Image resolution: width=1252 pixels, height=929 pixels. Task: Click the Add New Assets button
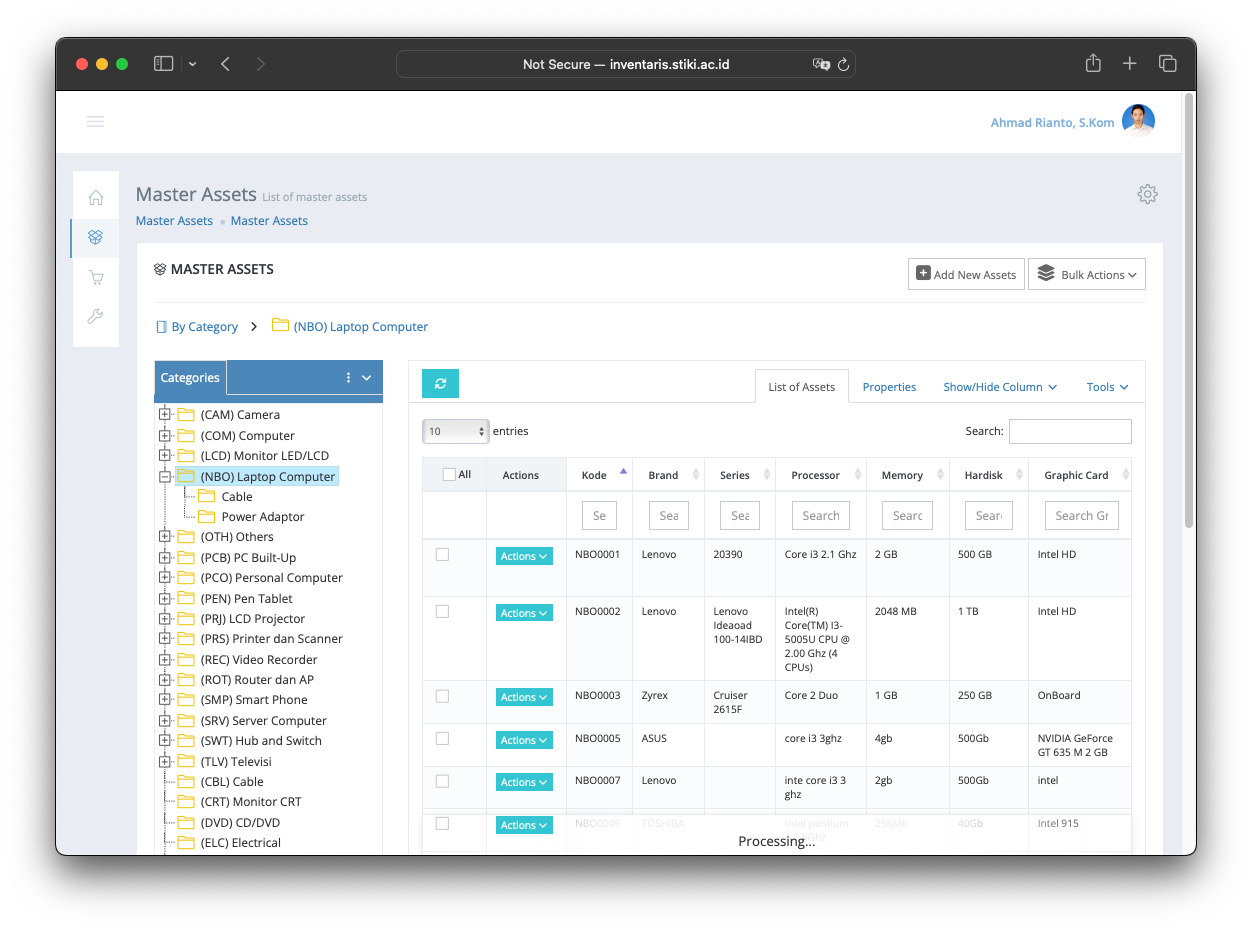(966, 274)
